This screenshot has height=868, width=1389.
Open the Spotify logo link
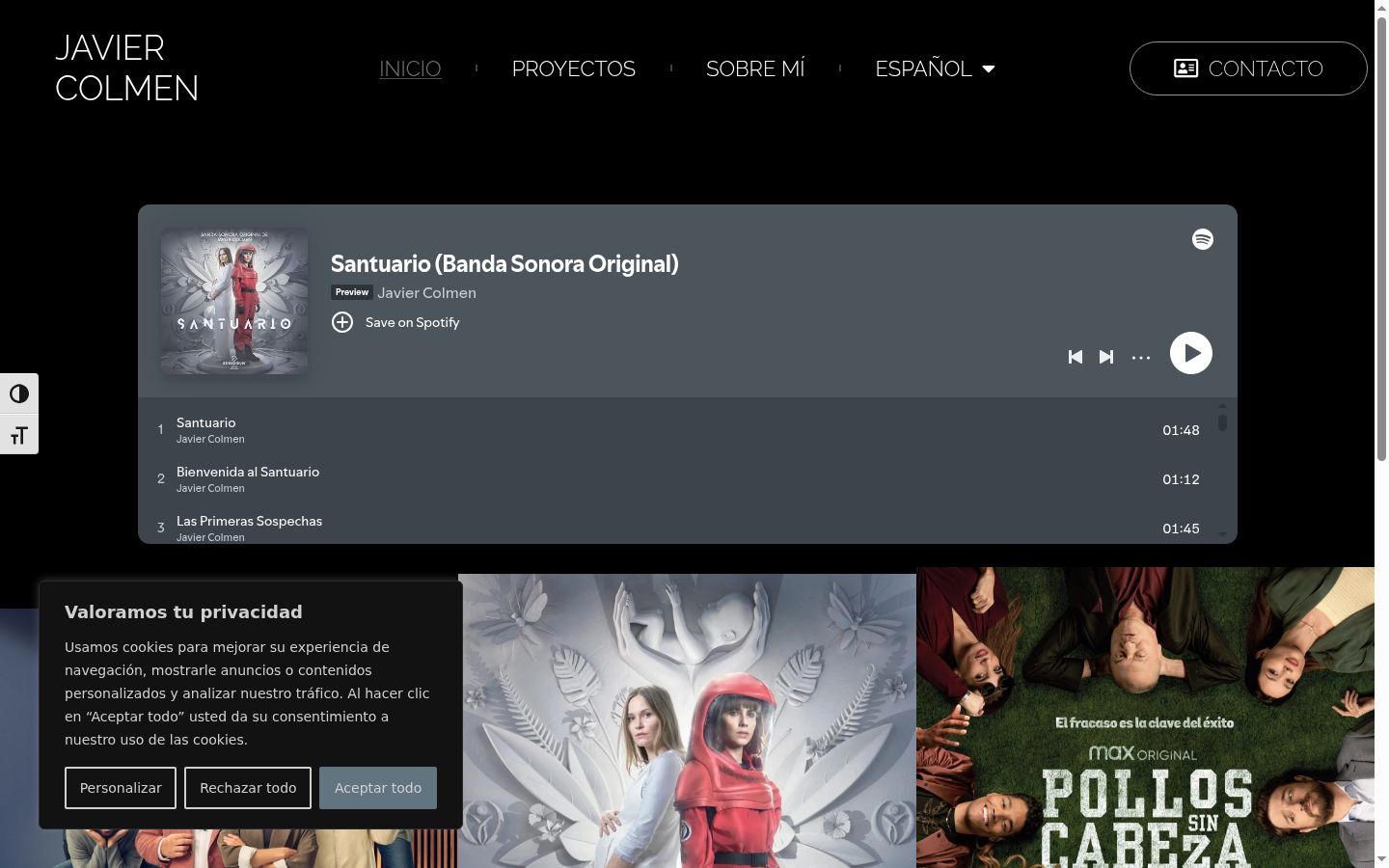[x=1202, y=239]
